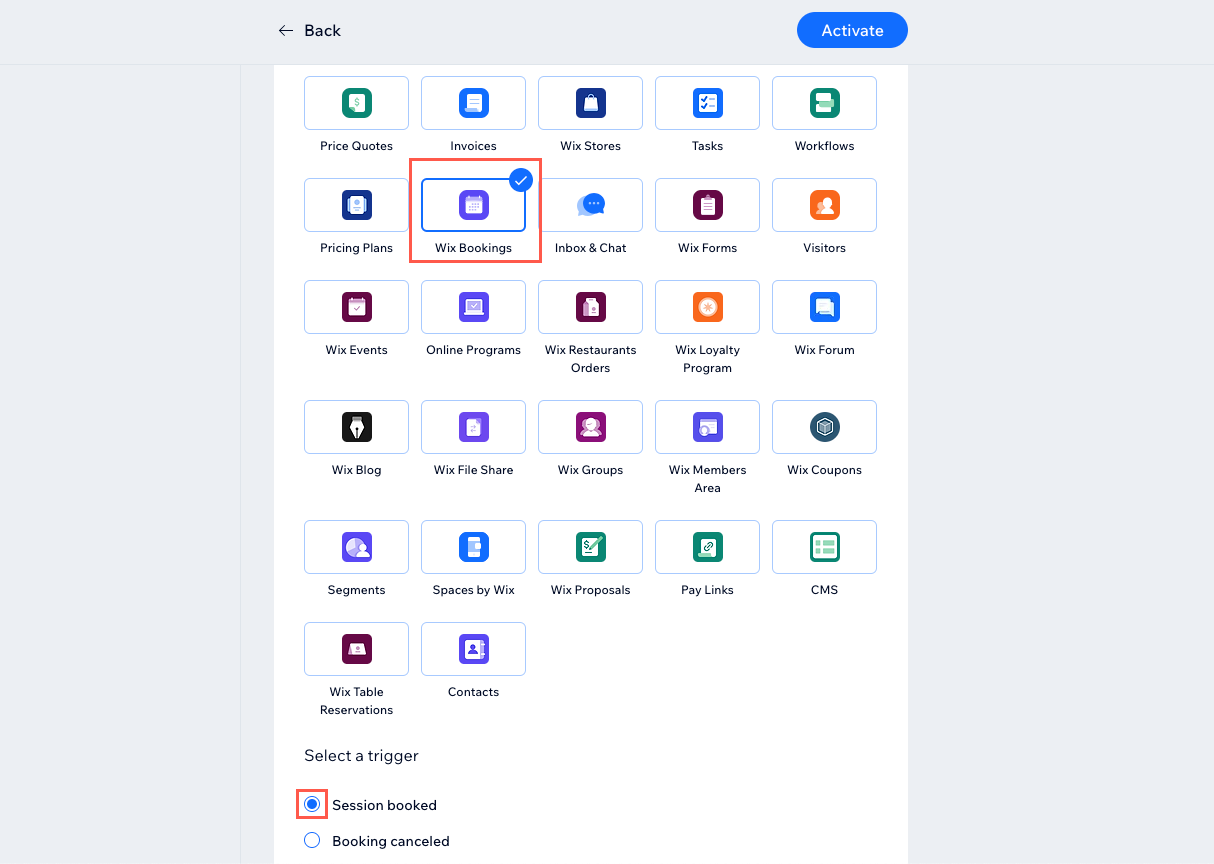Select the Segments app icon
This screenshot has width=1214, height=864.
(x=356, y=546)
